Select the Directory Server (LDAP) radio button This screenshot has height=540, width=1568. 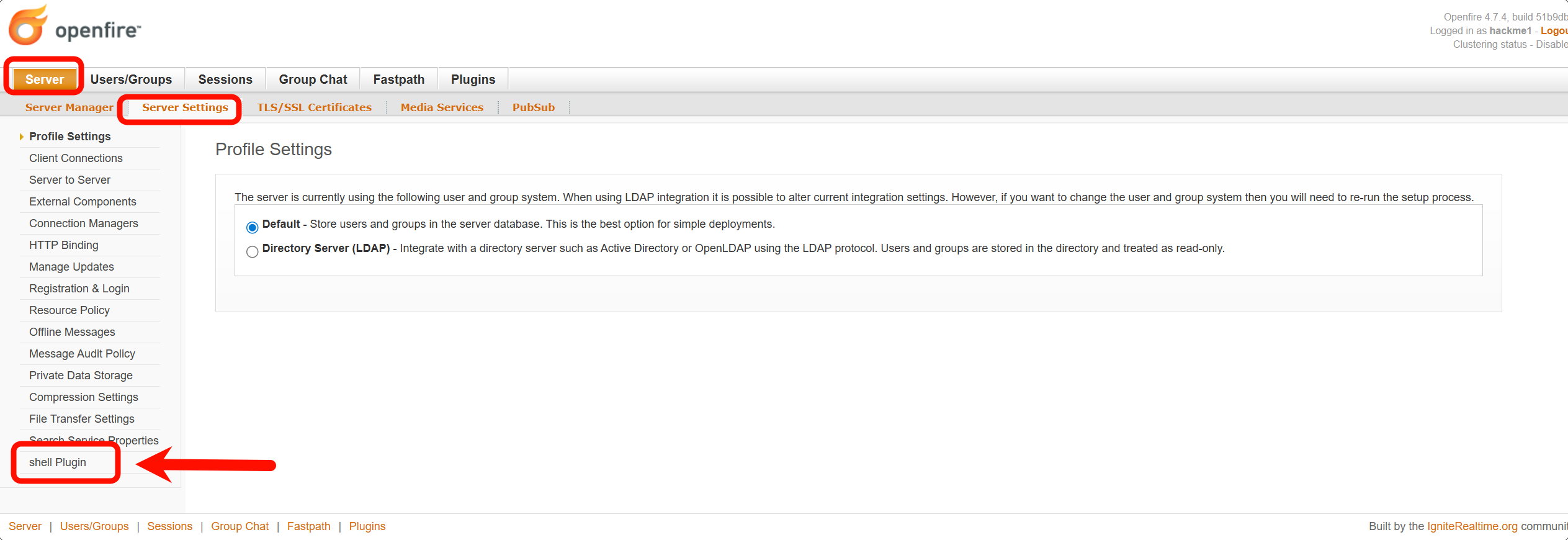(252, 251)
